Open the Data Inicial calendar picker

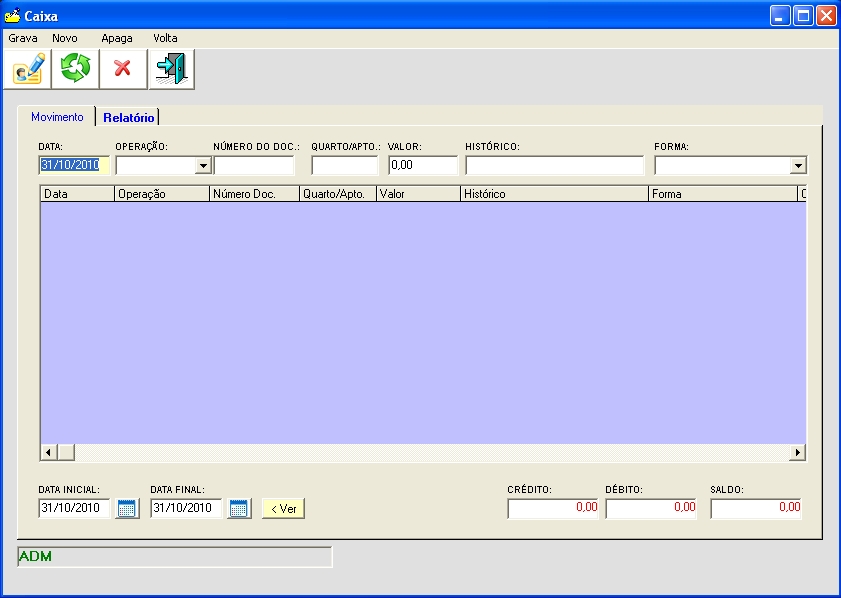[127, 508]
